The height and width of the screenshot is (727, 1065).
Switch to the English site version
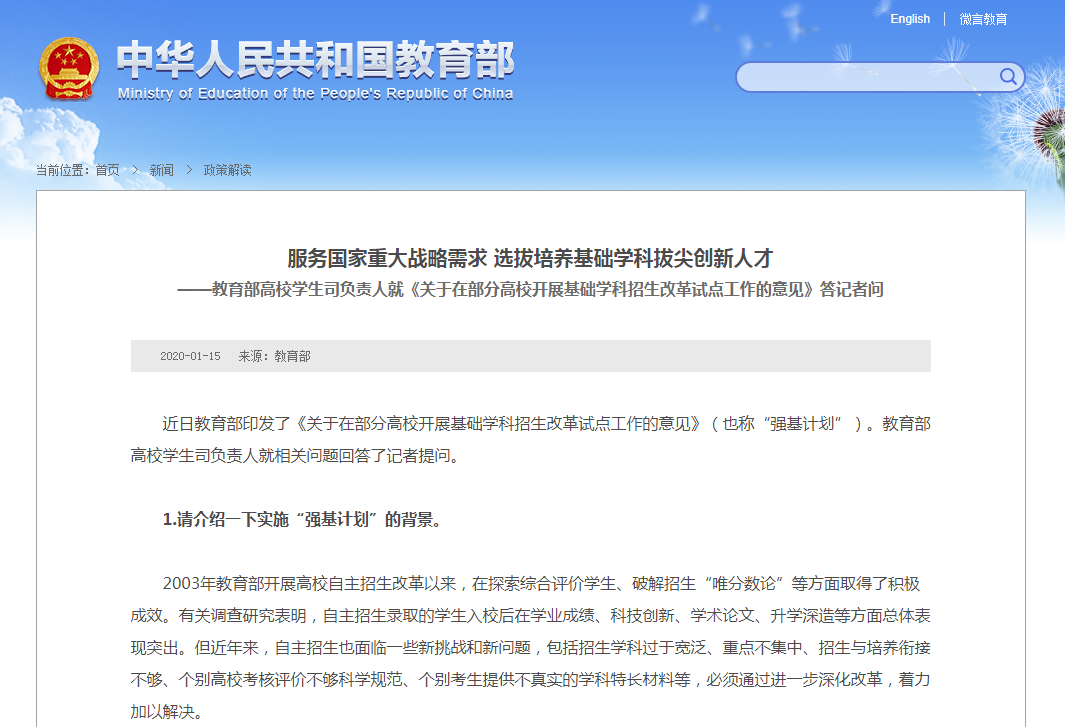point(910,19)
